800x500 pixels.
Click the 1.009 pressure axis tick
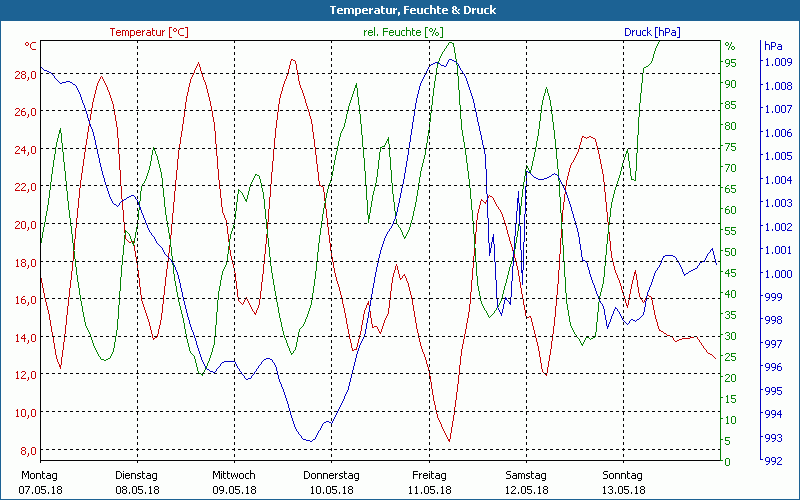click(778, 62)
